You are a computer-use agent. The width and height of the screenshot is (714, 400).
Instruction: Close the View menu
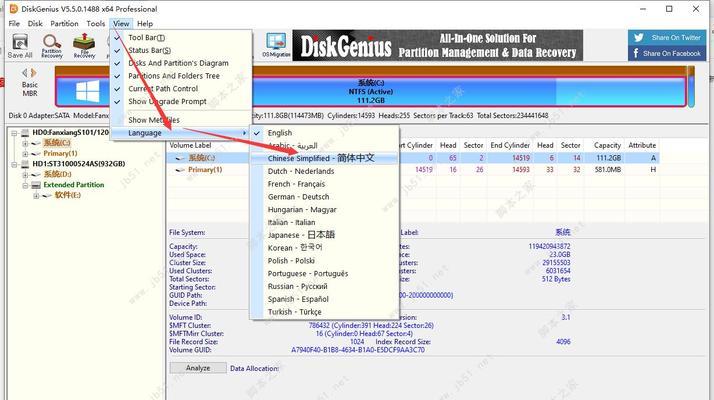pos(121,24)
